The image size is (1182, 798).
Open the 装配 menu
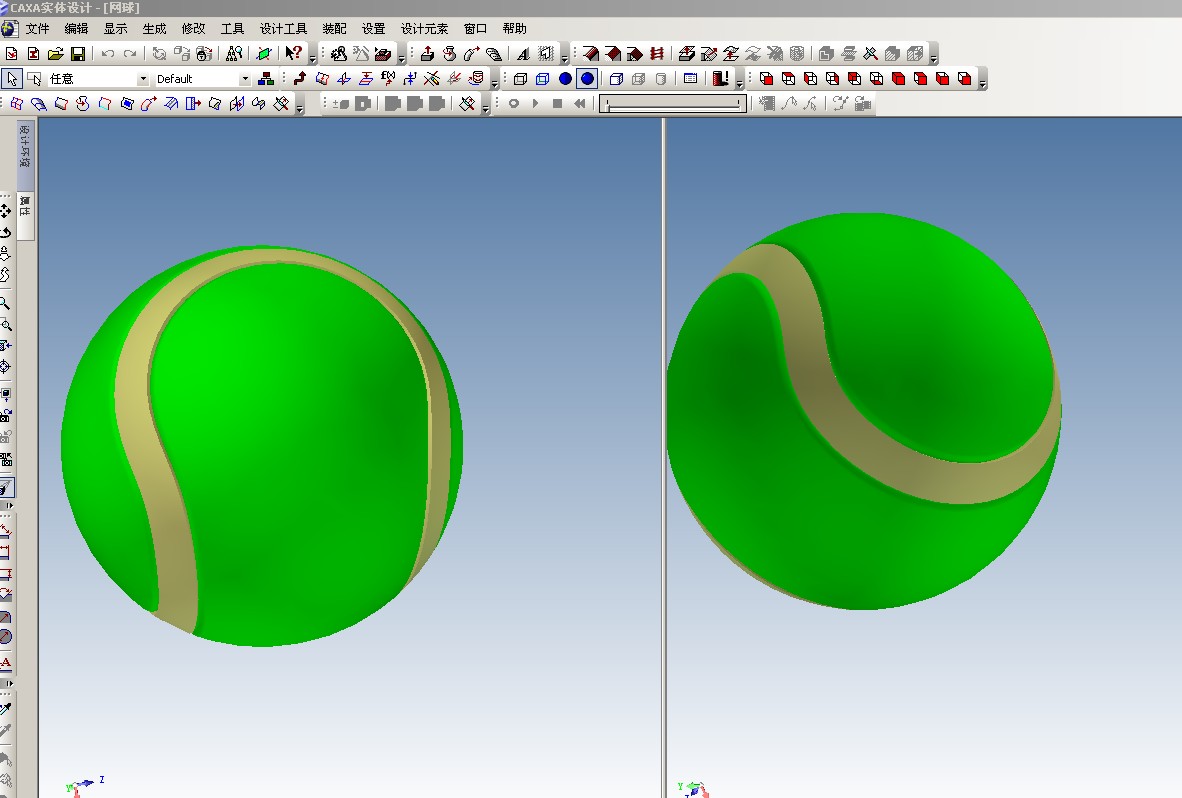point(335,29)
